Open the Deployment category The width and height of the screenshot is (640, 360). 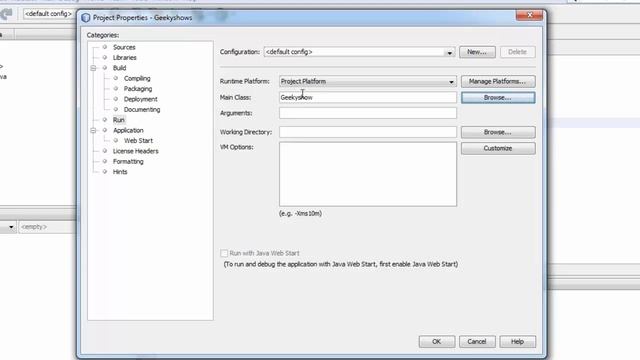click(140, 99)
